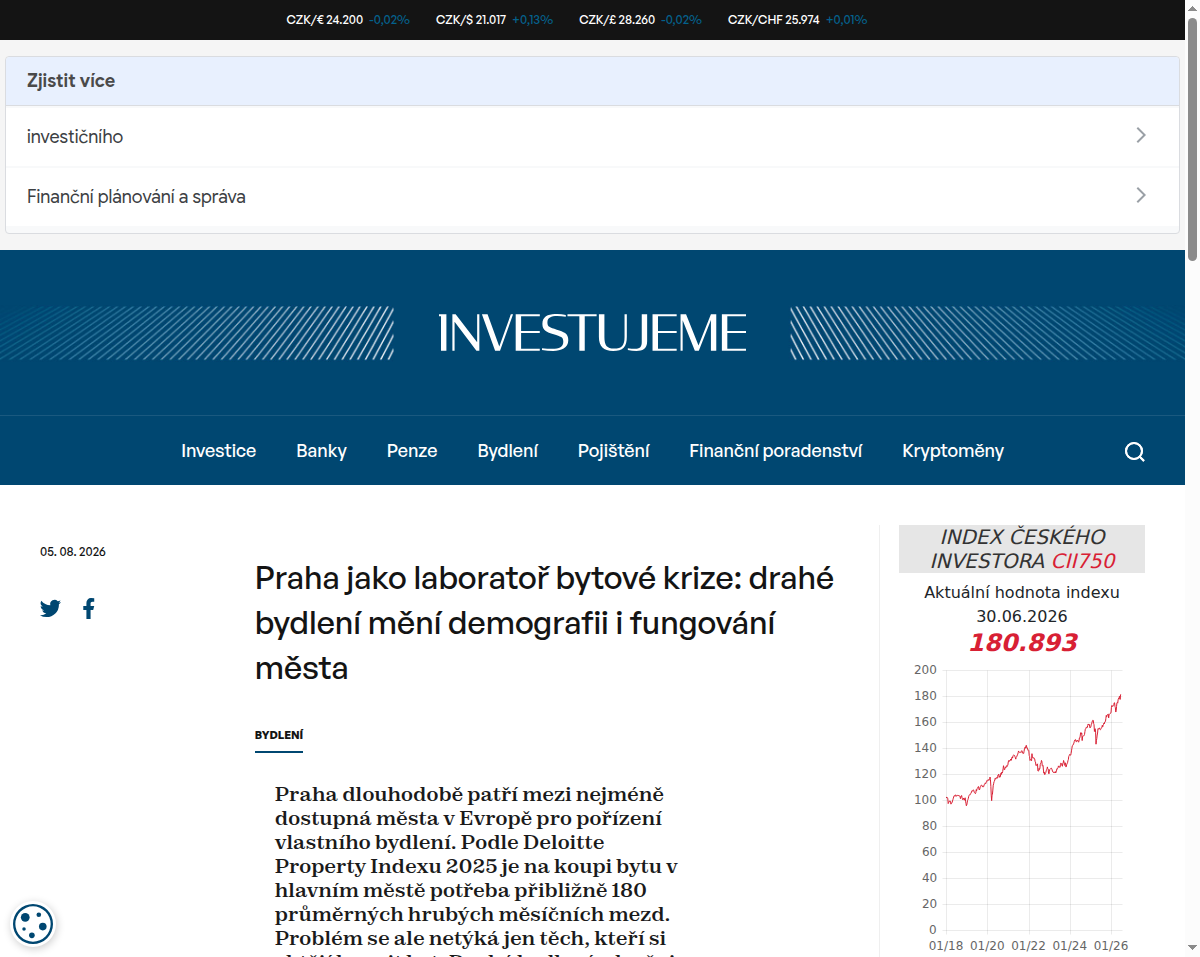The image size is (1200, 957).
Task: Open the Banky menu section
Action: 321,451
